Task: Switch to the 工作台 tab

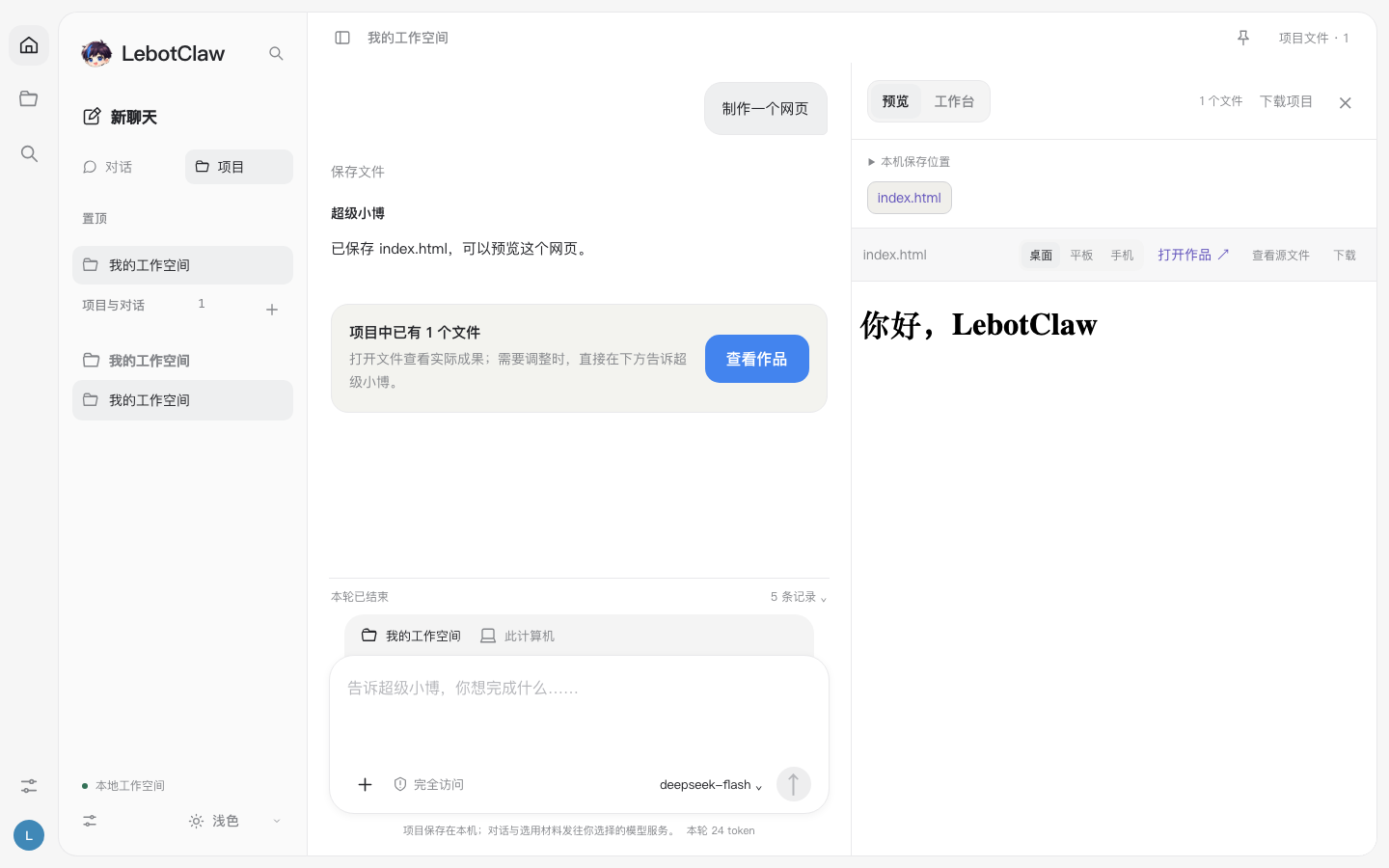Action: point(954,101)
